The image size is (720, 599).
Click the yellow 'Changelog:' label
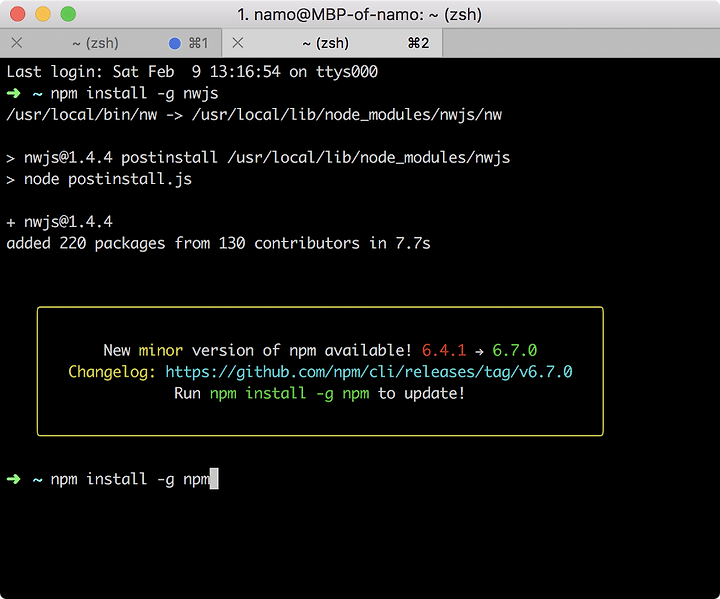[112, 372]
